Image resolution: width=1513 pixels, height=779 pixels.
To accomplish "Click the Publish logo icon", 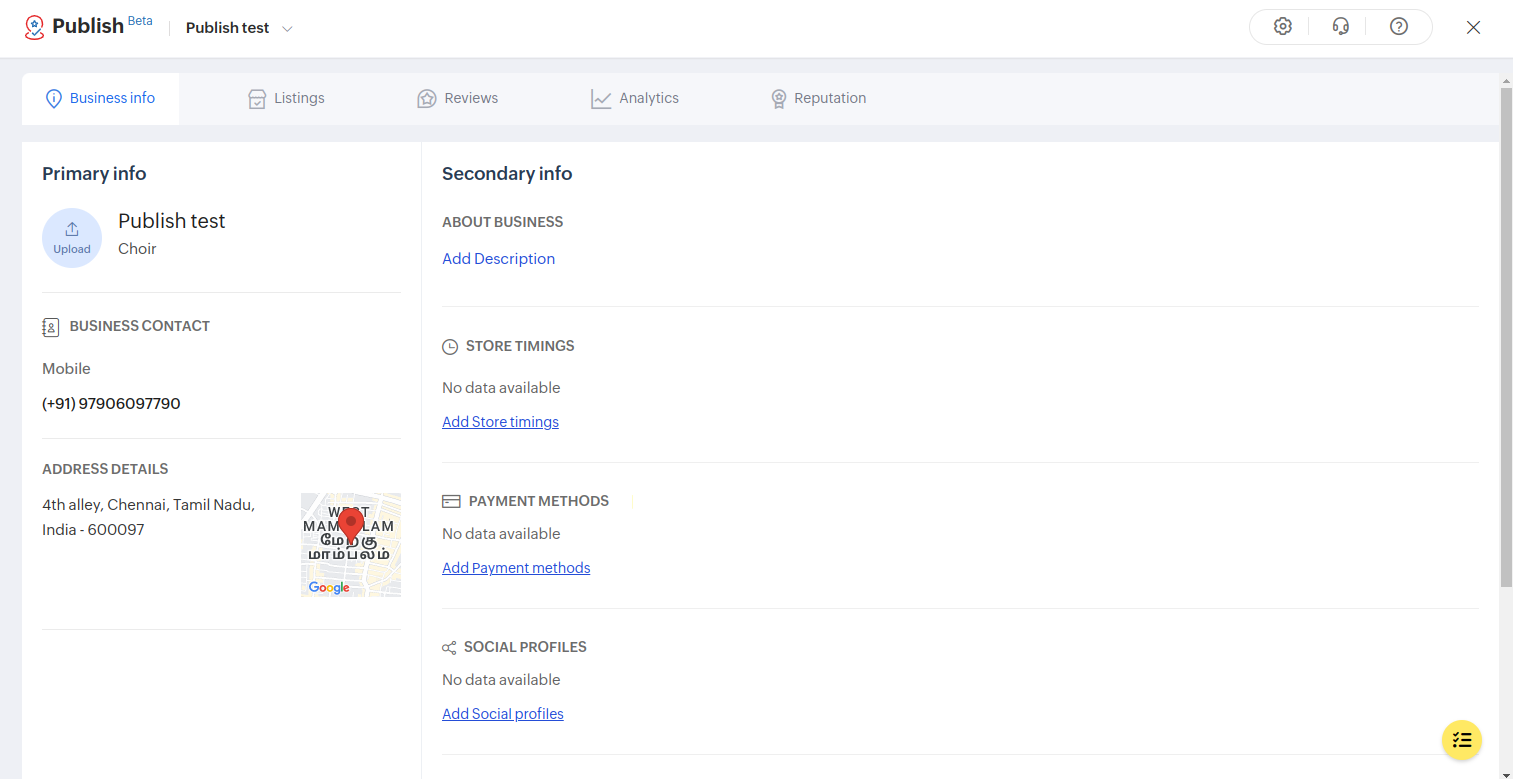I will [x=35, y=27].
